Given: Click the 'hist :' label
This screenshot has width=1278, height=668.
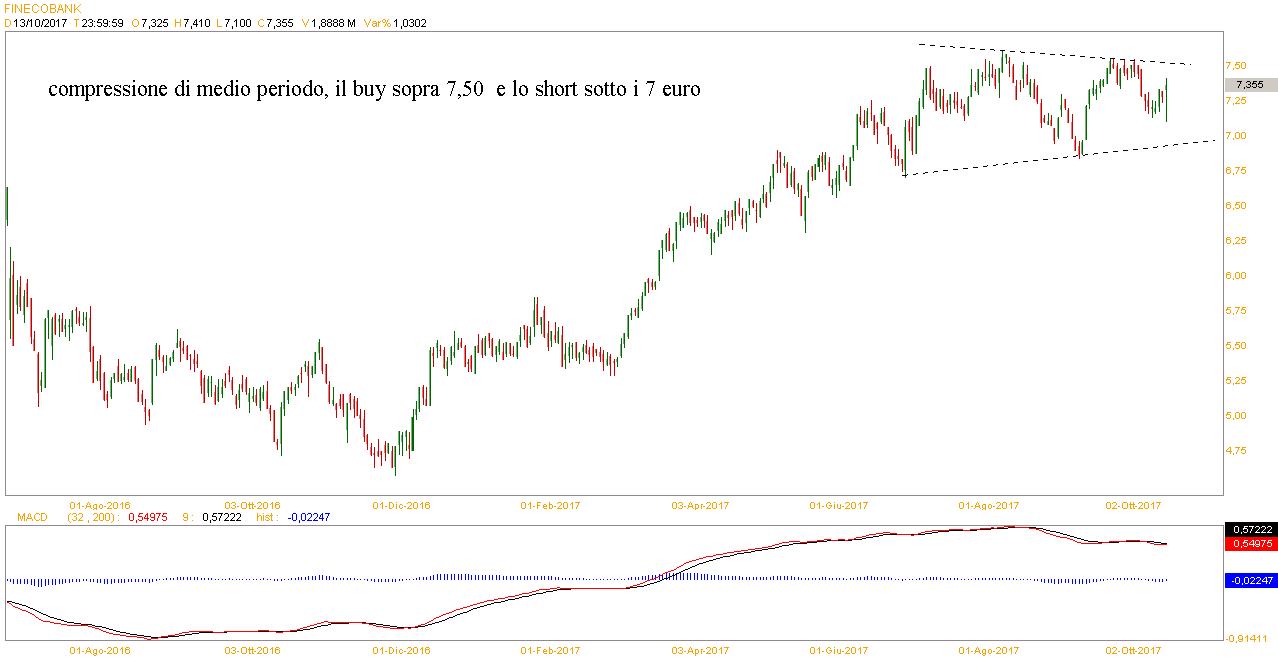Looking at the screenshot, I should [267, 517].
